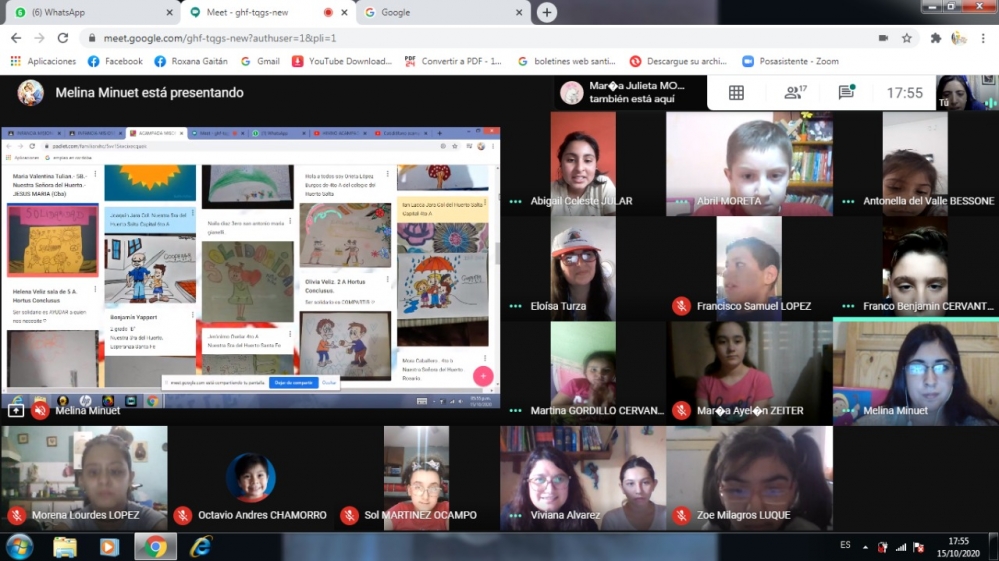Click muted mic icon of Sol MARTINEZ OCAMPO

point(349,515)
